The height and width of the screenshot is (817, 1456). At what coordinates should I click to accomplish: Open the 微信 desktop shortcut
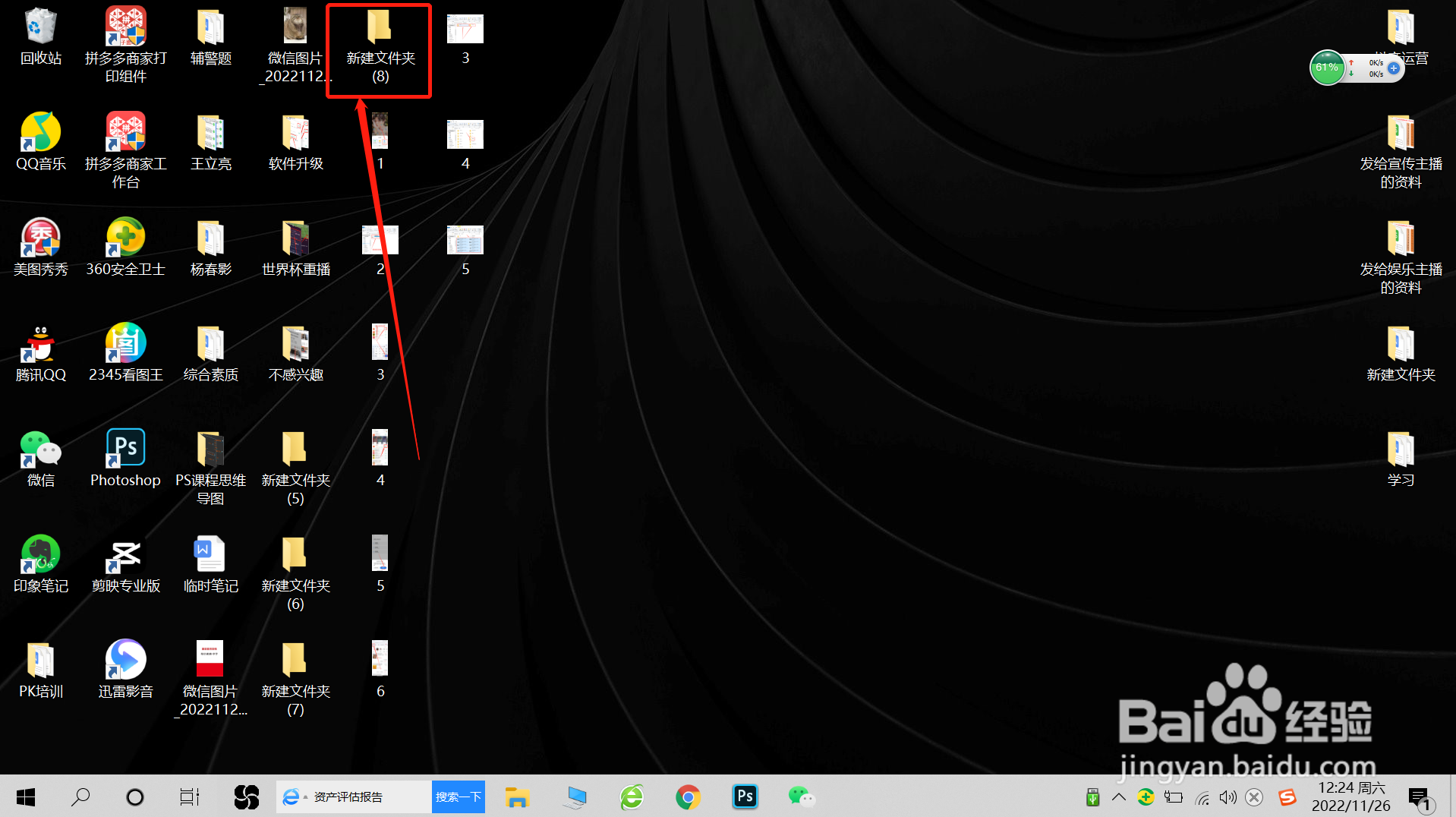41,459
